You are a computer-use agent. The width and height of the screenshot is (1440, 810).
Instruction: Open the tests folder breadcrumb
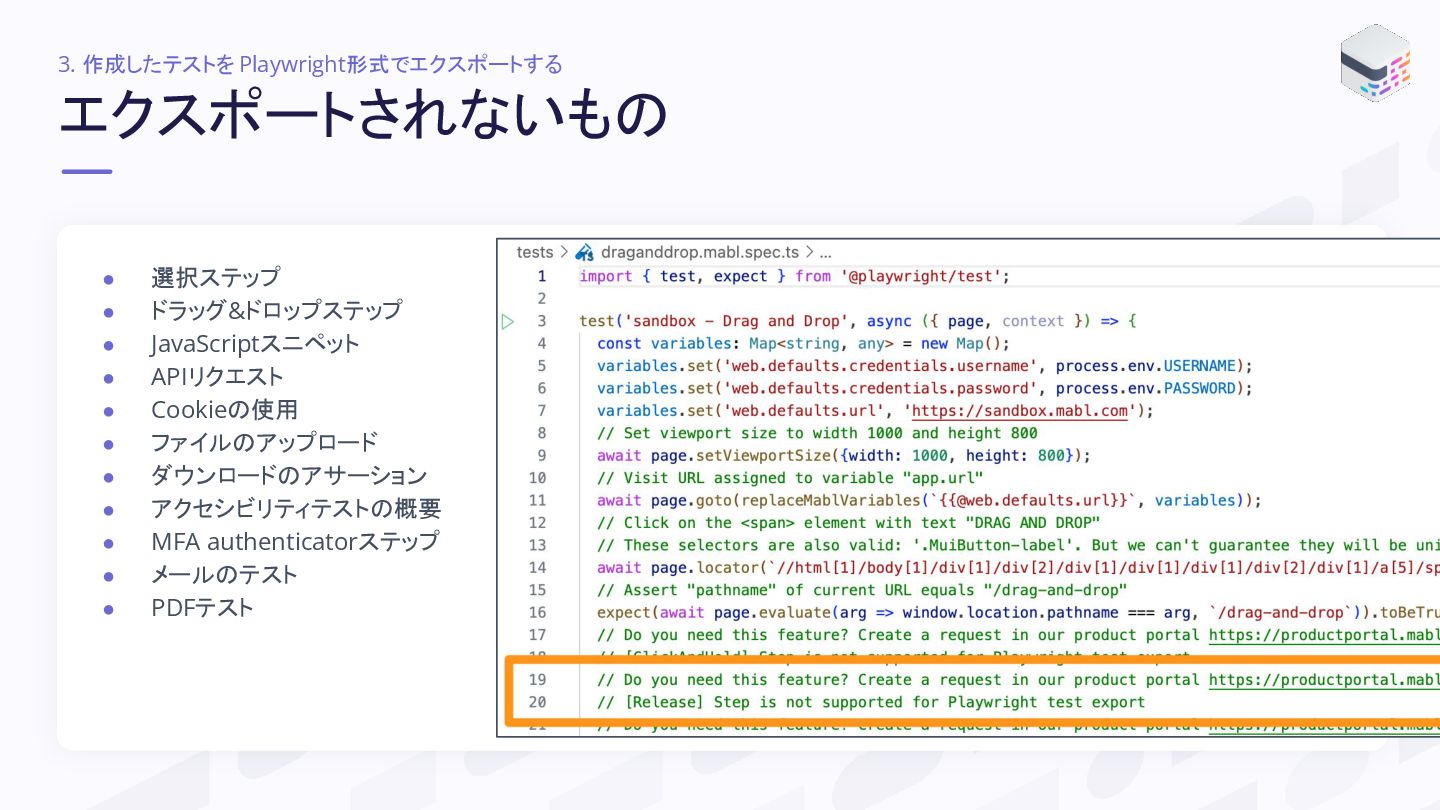[535, 252]
